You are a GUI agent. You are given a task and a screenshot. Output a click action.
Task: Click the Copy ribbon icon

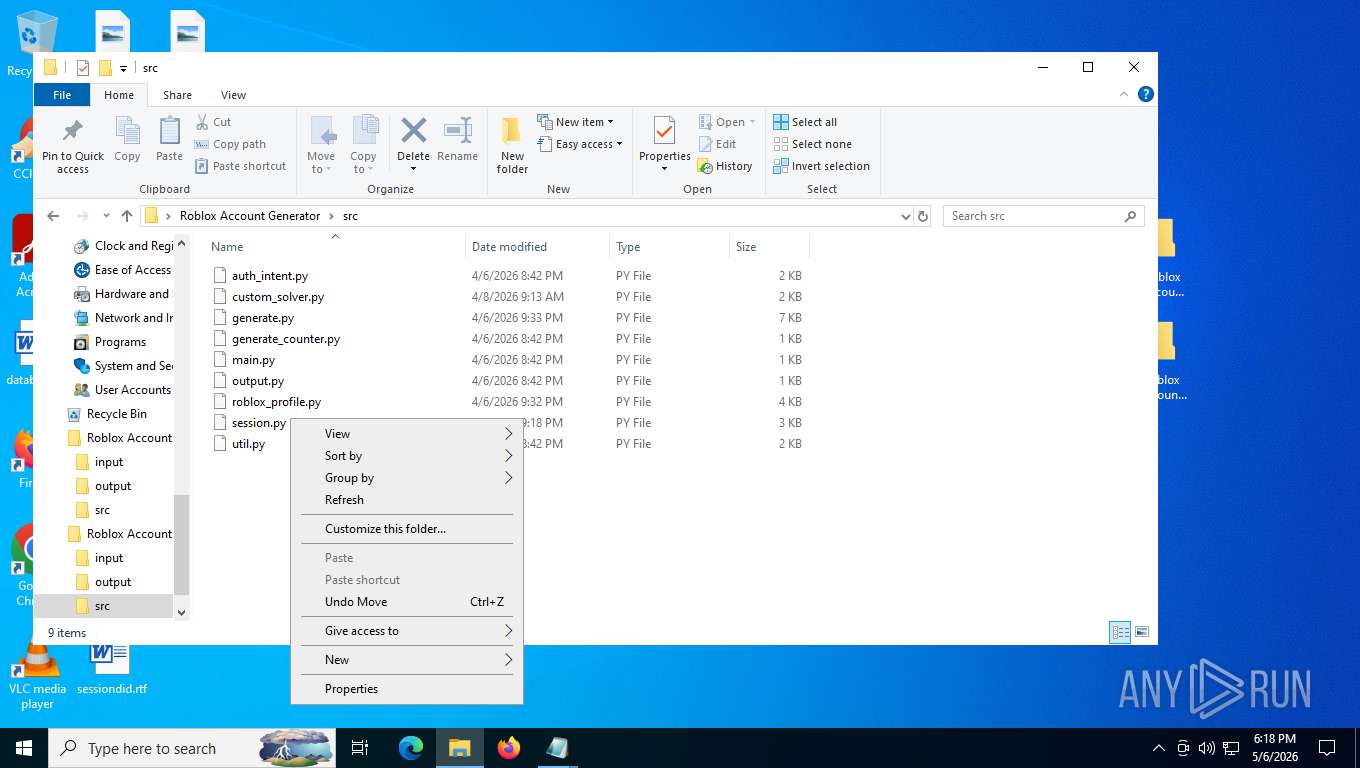pyautogui.click(x=127, y=131)
